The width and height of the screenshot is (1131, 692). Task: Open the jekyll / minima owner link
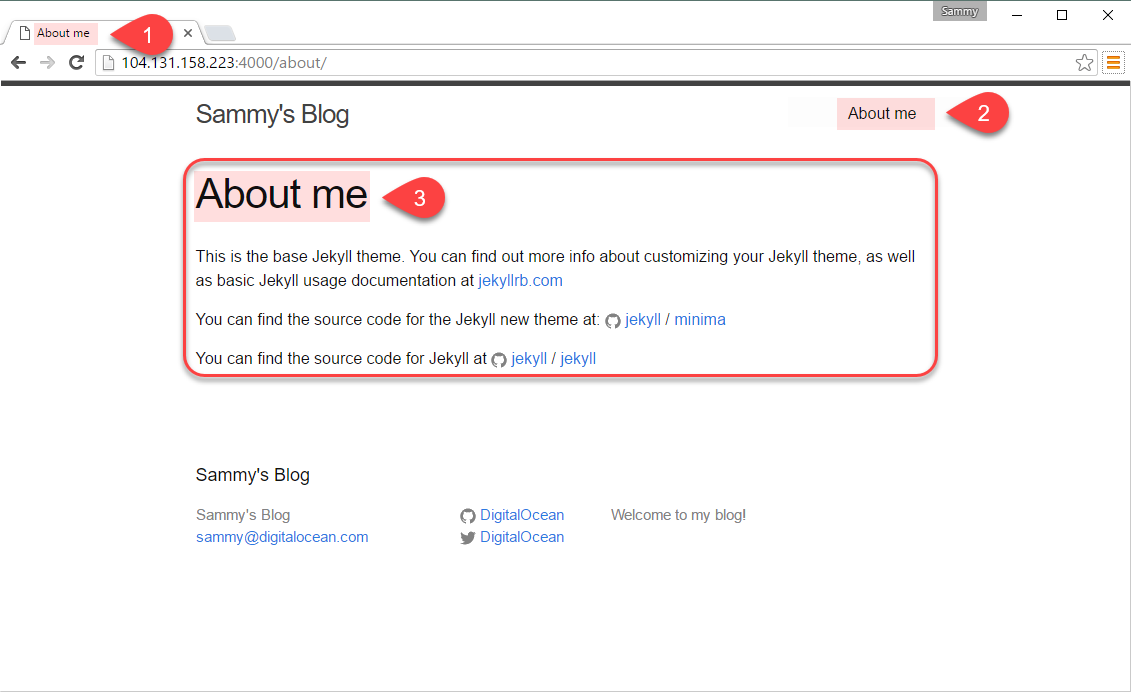point(643,320)
